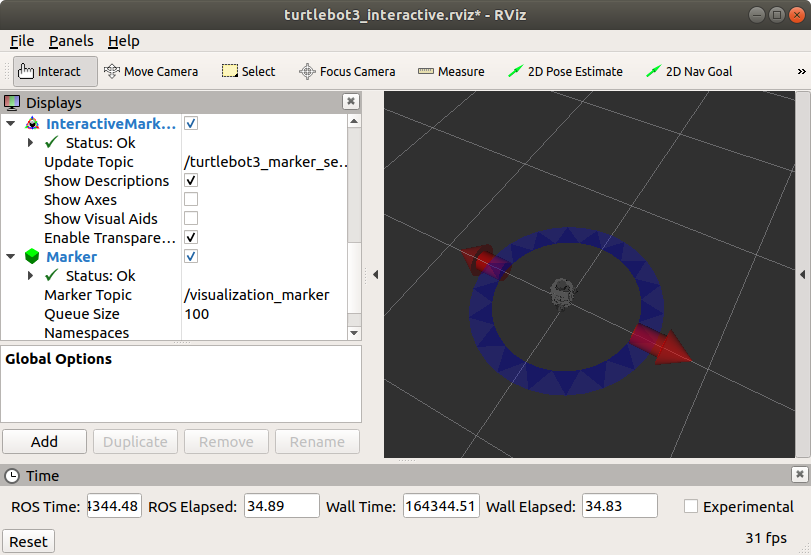Image resolution: width=811 pixels, height=555 pixels.
Task: Click the green Marker cube icon
Action: (x=32, y=257)
